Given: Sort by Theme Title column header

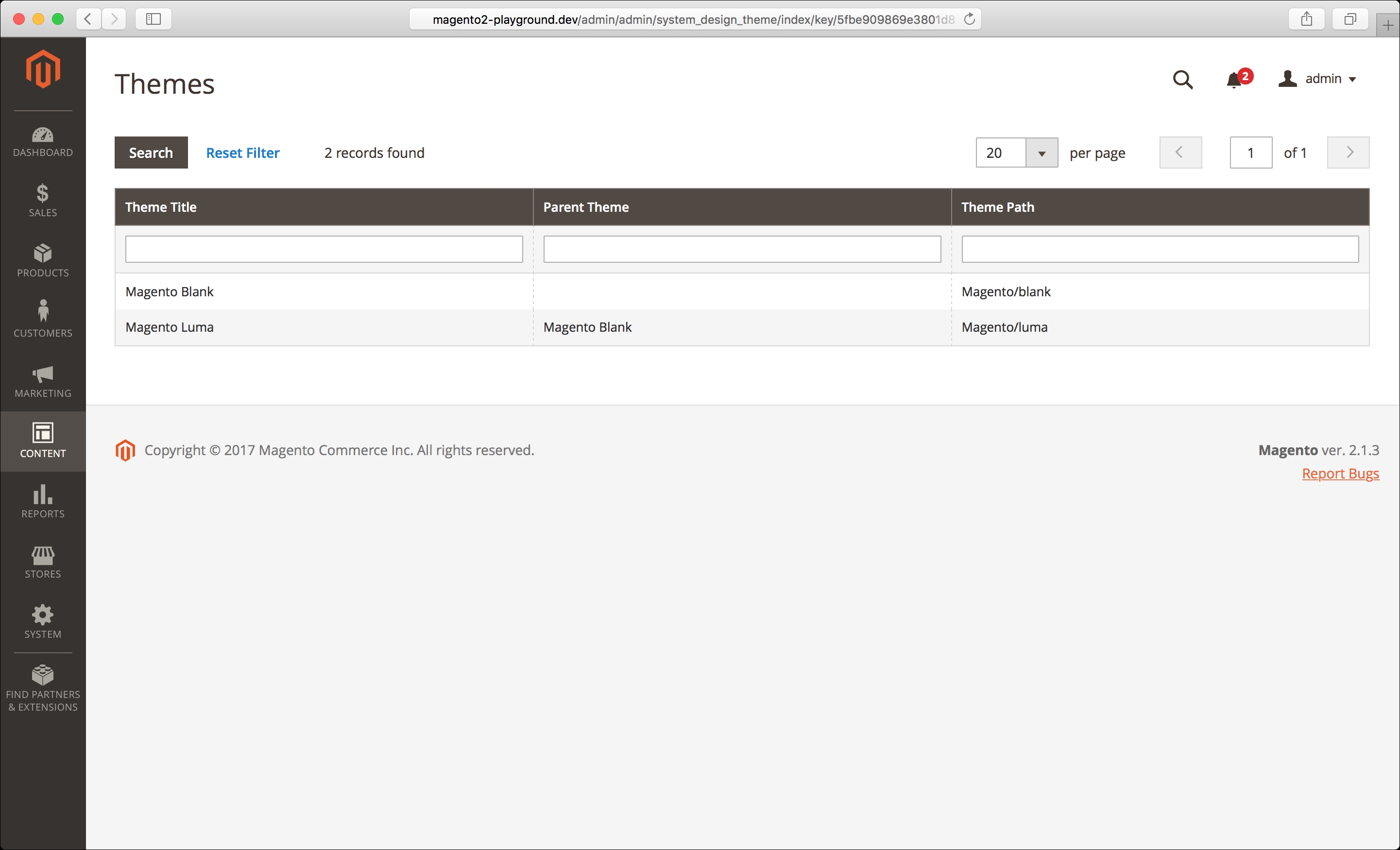Looking at the screenshot, I should tap(324, 207).
